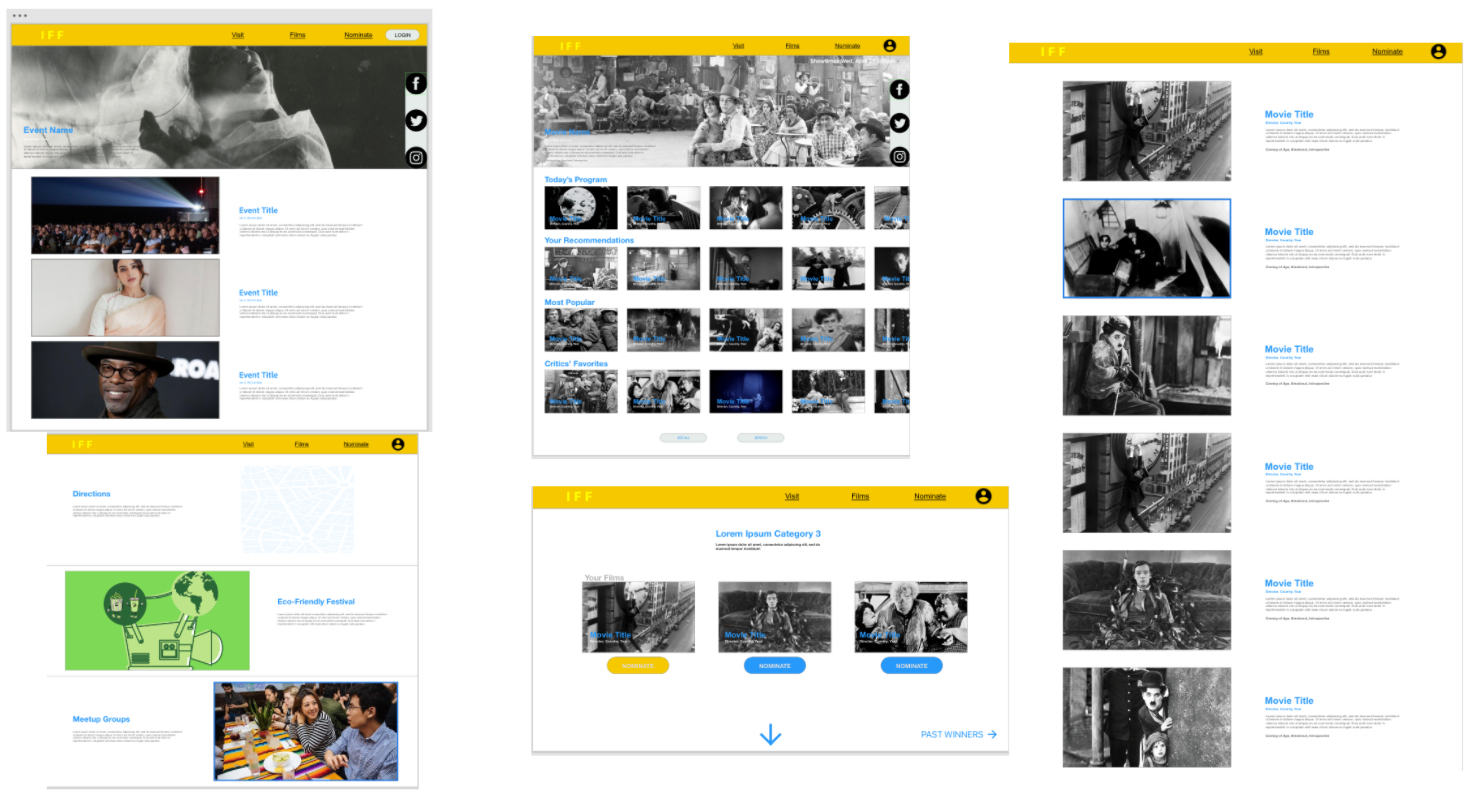This screenshot has height=792, width=1466.
Task: Open Visit menu on the movie list page
Action: [1257, 52]
